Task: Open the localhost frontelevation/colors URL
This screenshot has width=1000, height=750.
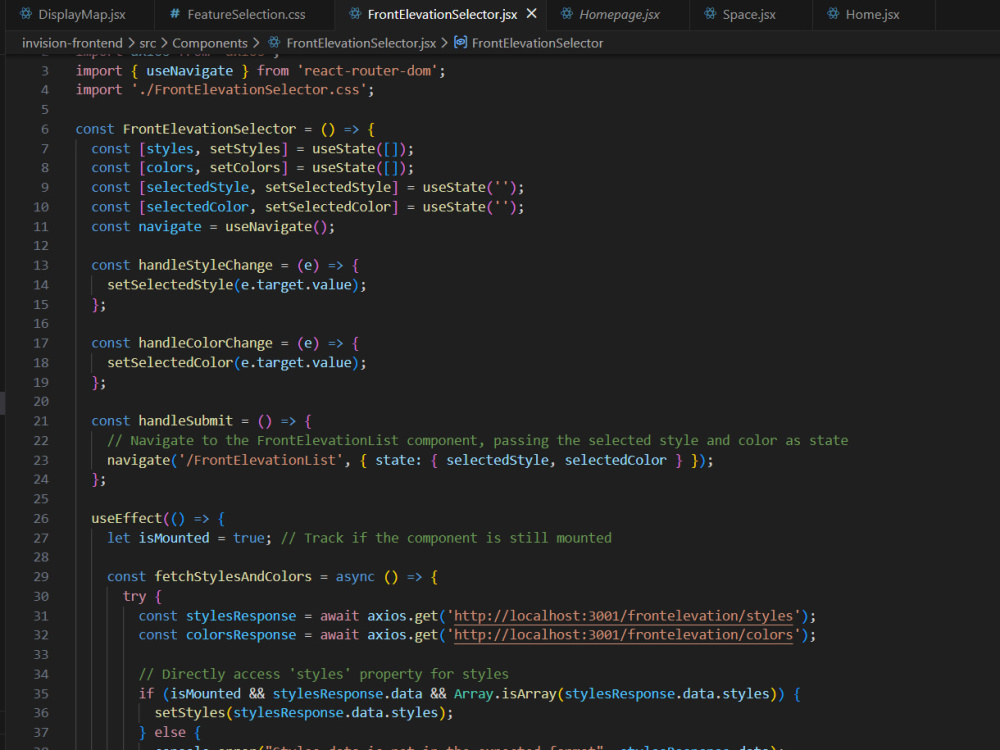Action: coord(623,635)
